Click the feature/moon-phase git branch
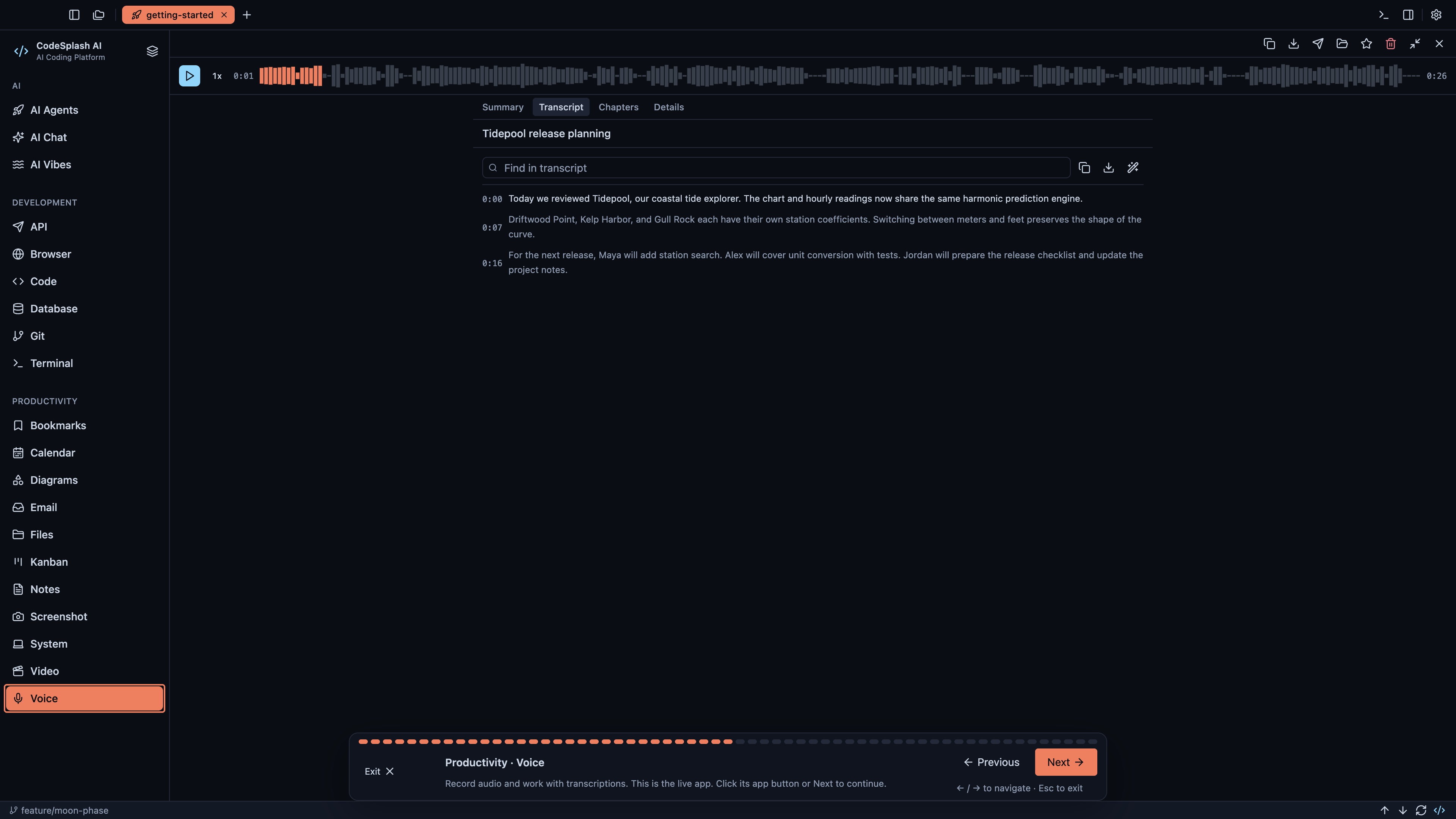1456x819 pixels. (x=59, y=810)
